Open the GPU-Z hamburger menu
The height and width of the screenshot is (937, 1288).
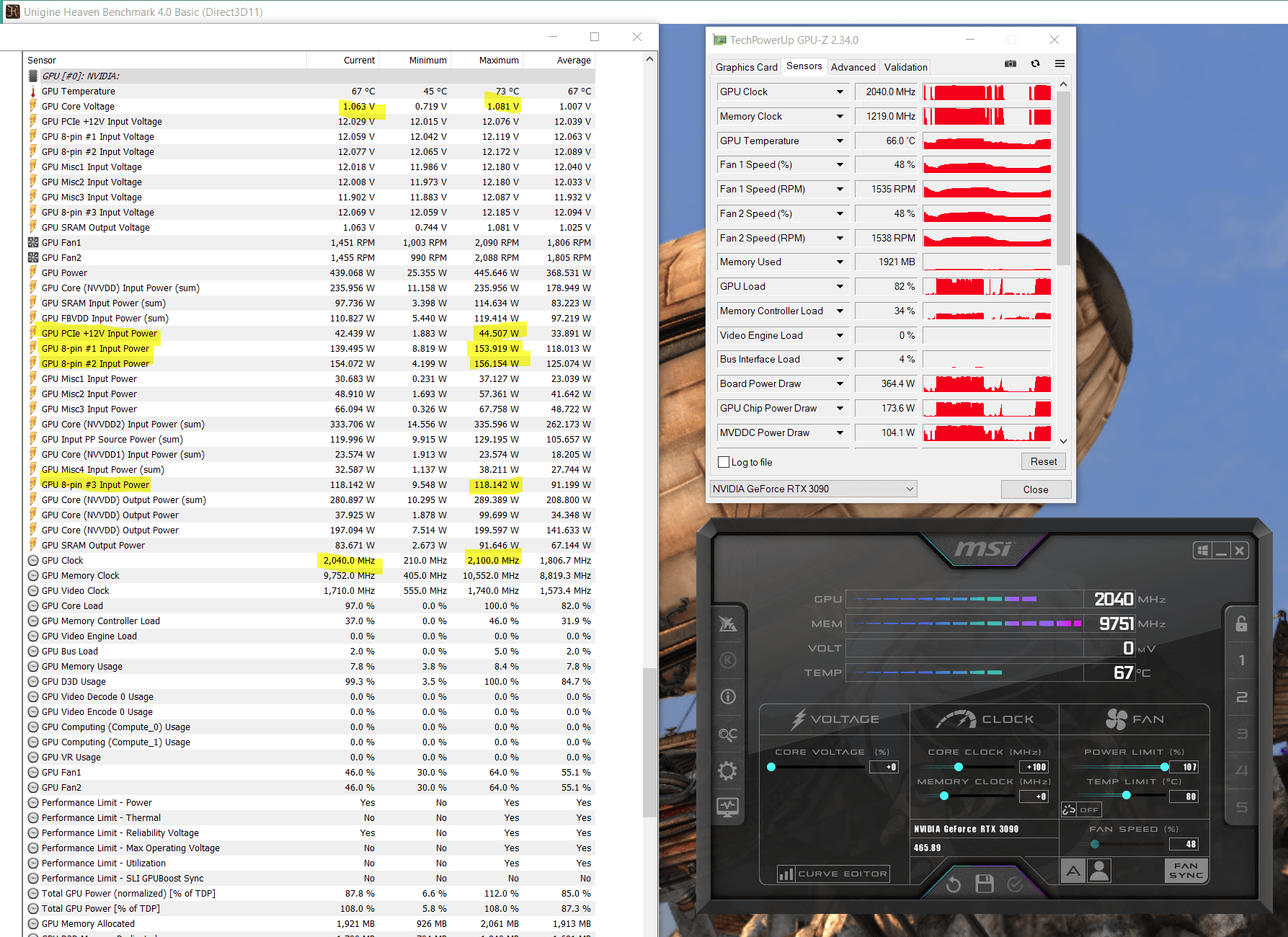click(x=1060, y=64)
